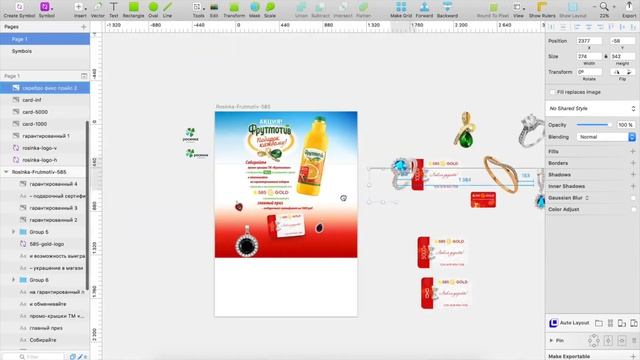
Task: Click the emerald pendant image on canvas
Action: coord(465,130)
